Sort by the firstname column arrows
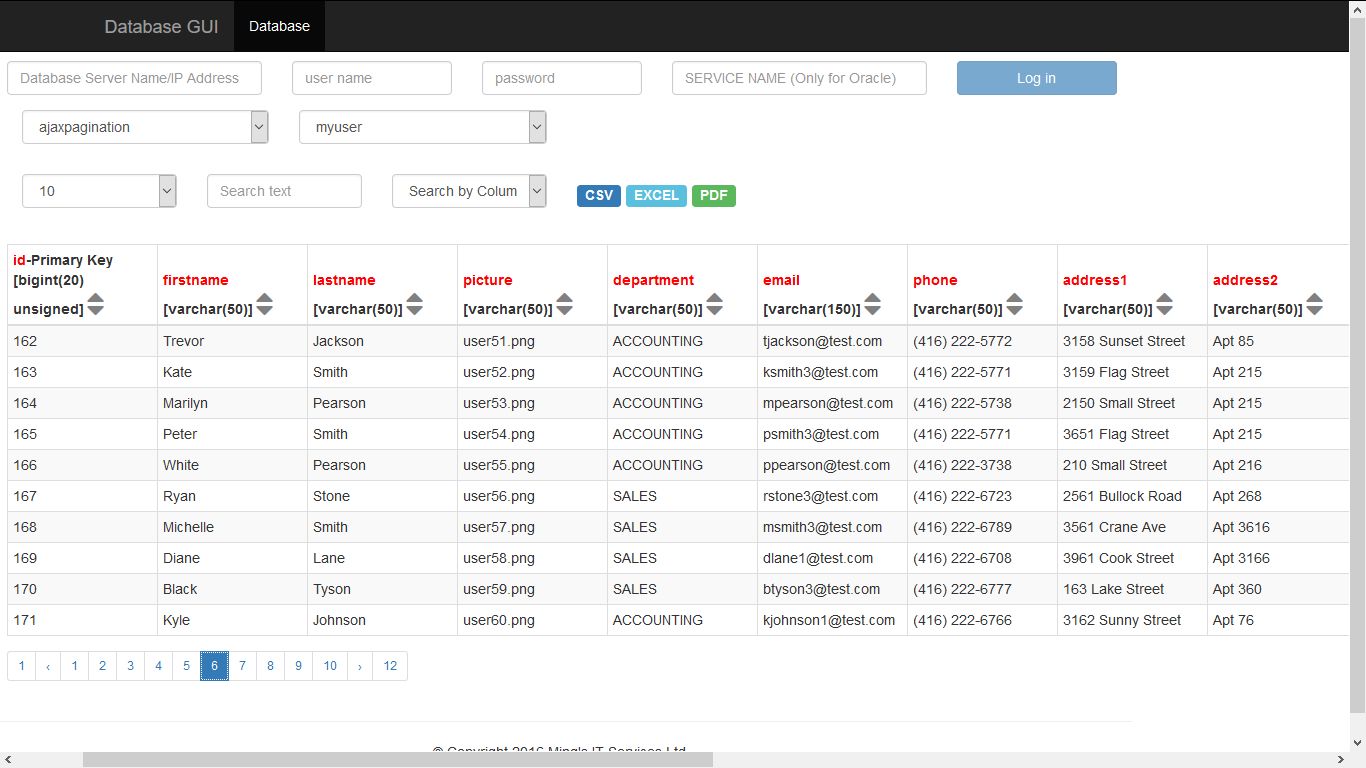This screenshot has height=768, width=1366. coord(264,305)
